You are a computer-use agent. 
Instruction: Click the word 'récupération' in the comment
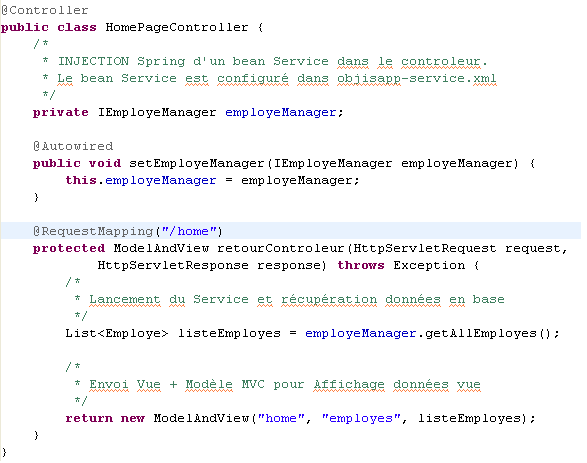(329, 299)
